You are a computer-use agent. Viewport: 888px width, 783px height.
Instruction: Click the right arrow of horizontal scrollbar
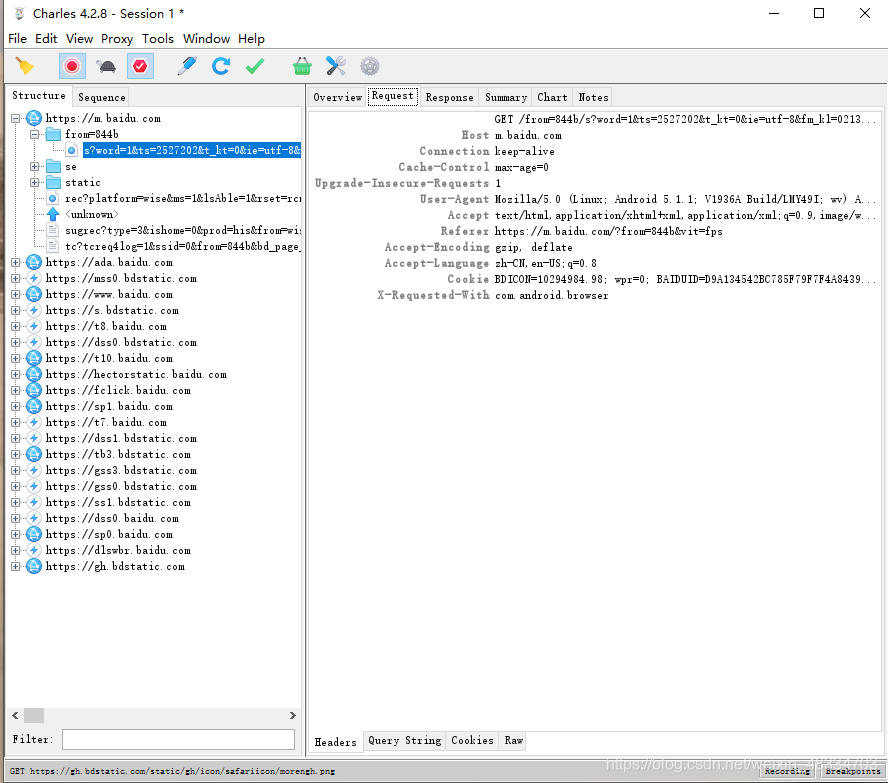point(293,716)
